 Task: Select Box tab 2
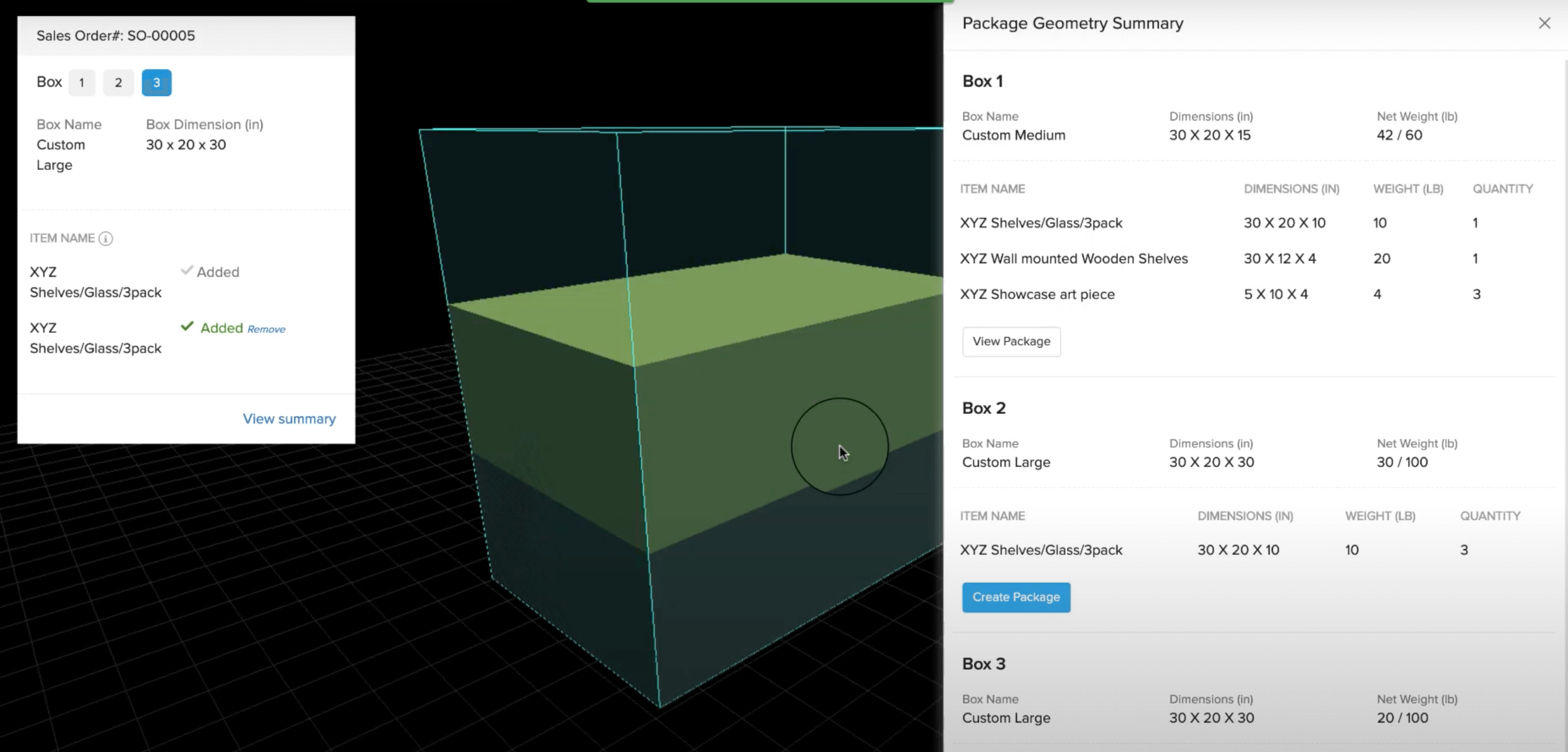[118, 83]
